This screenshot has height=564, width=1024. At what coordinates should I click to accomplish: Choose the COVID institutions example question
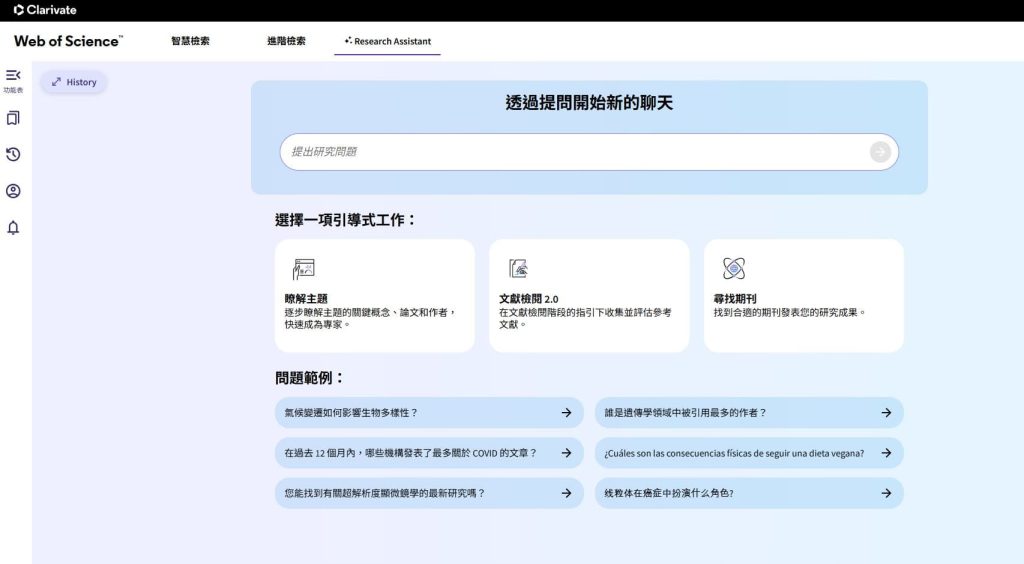pyautogui.click(x=428, y=453)
